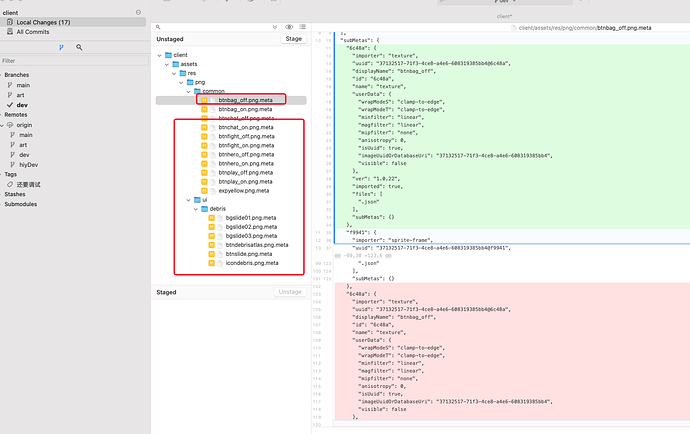The width and height of the screenshot is (690, 434).
Task: Select local branch main under Branches
Action: pyautogui.click(x=23, y=85)
